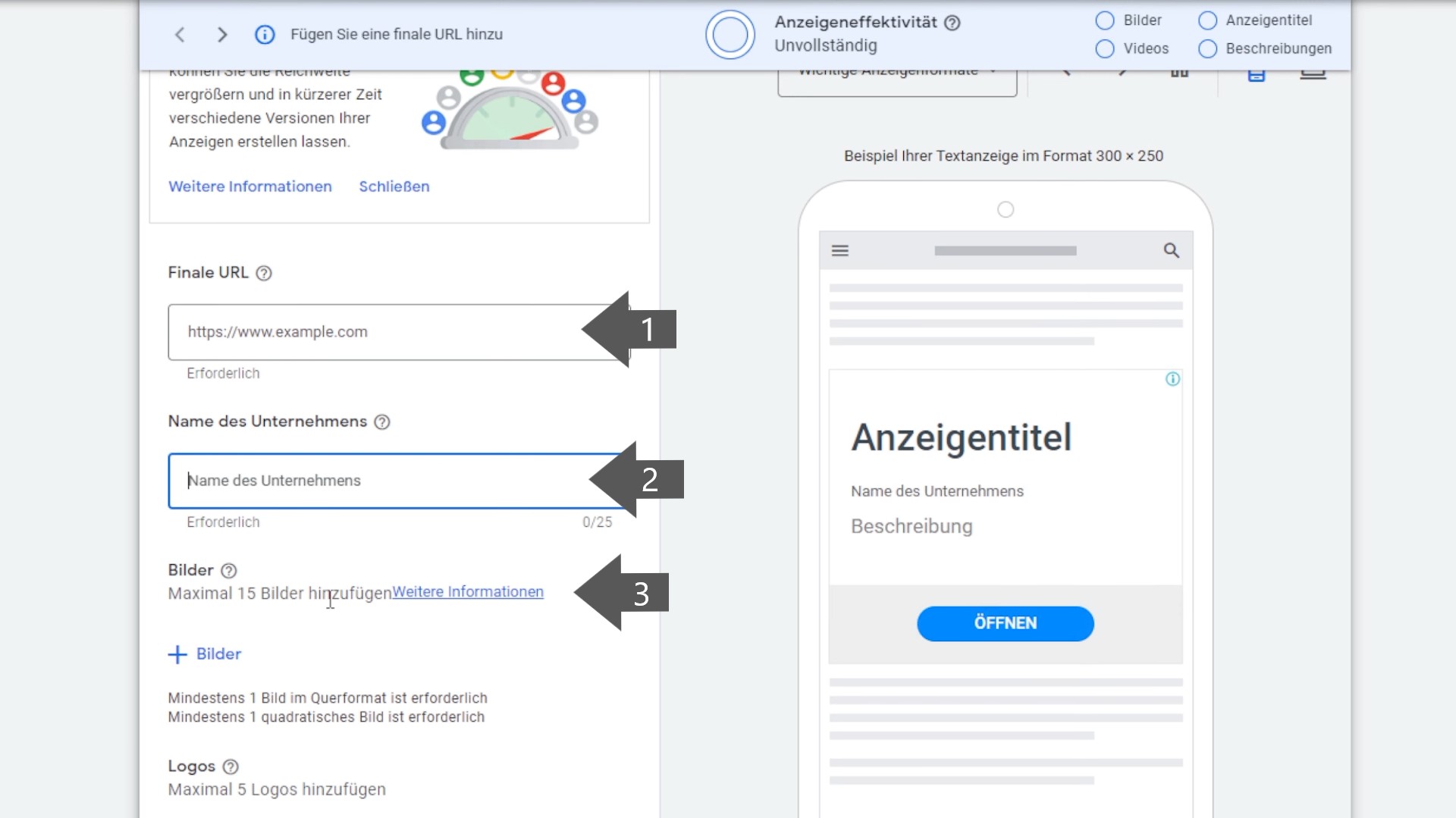Click the Bilder status circle in header

(x=1105, y=20)
